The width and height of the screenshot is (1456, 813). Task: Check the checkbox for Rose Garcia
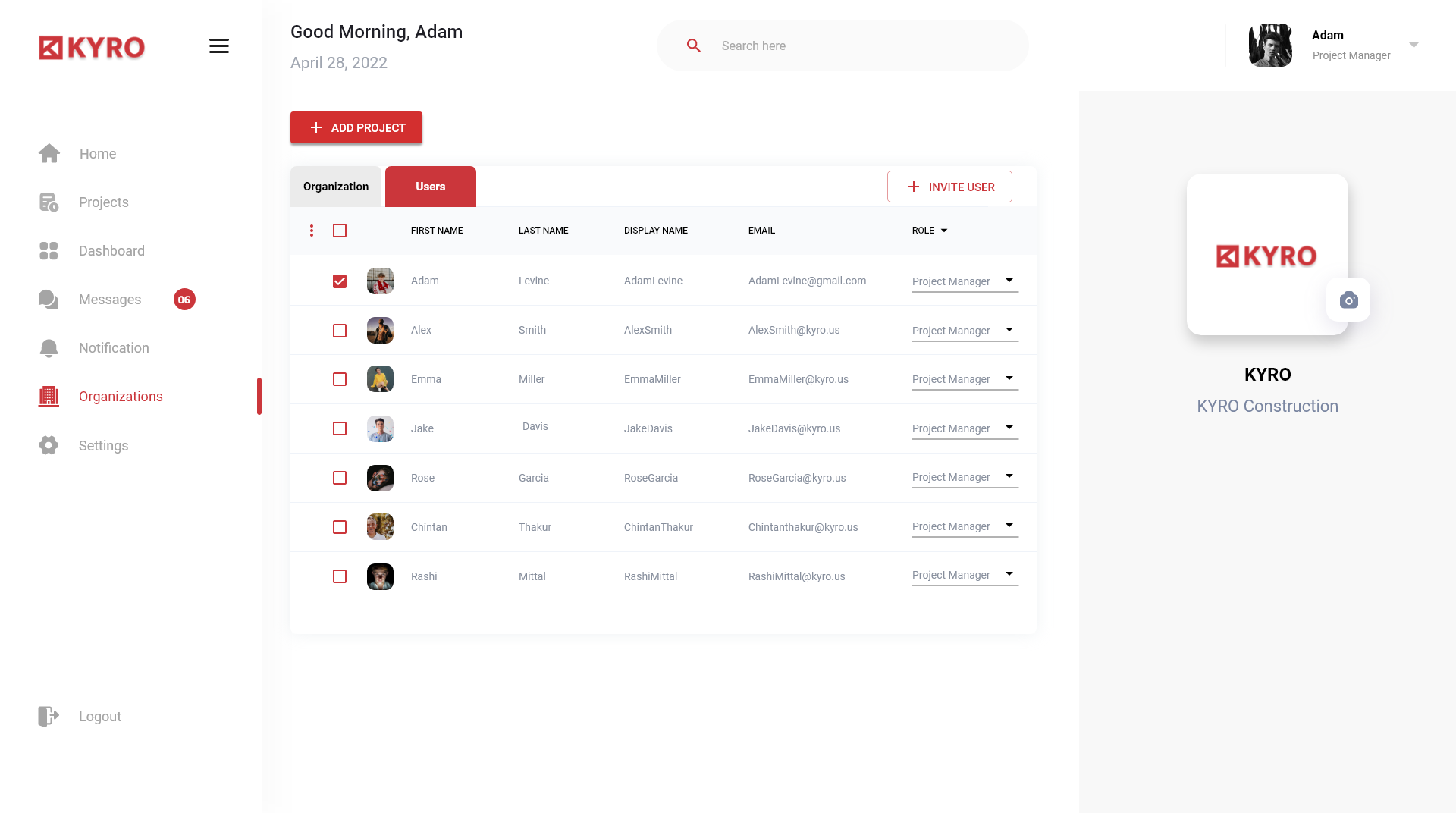click(x=340, y=478)
